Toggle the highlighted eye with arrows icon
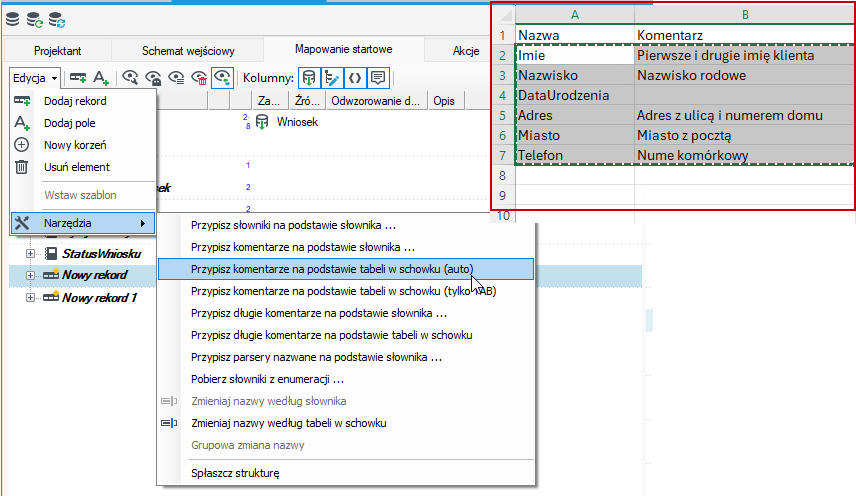Screen dimensions: 856x496 coord(223,78)
